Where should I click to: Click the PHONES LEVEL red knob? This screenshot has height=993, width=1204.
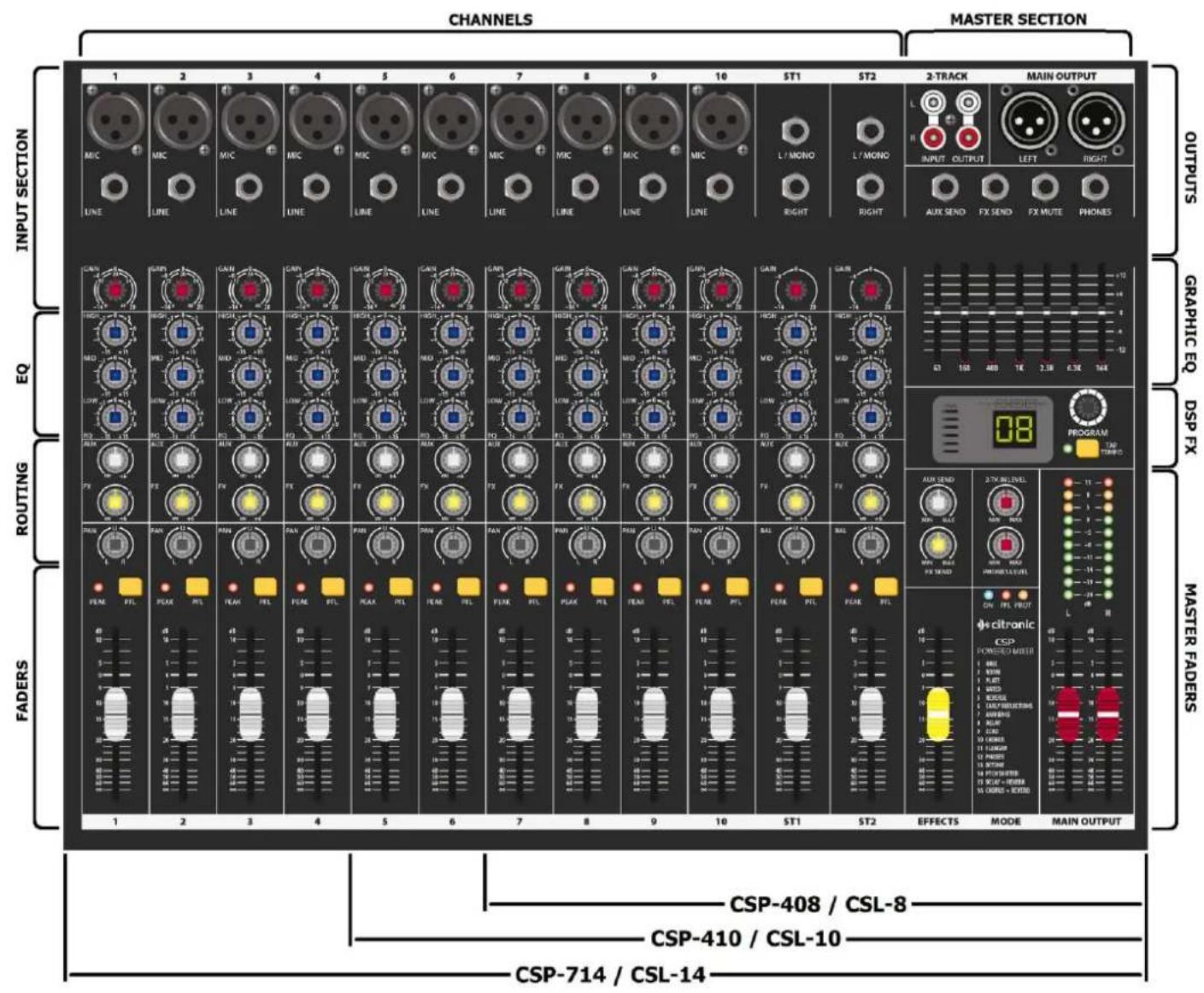[1006, 544]
